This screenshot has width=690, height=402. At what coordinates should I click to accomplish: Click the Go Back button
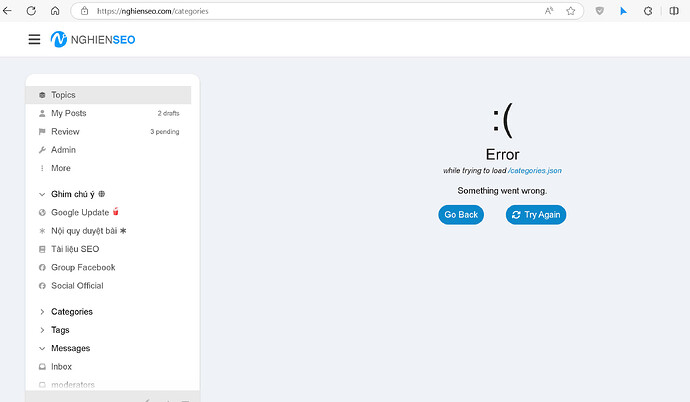pos(461,215)
